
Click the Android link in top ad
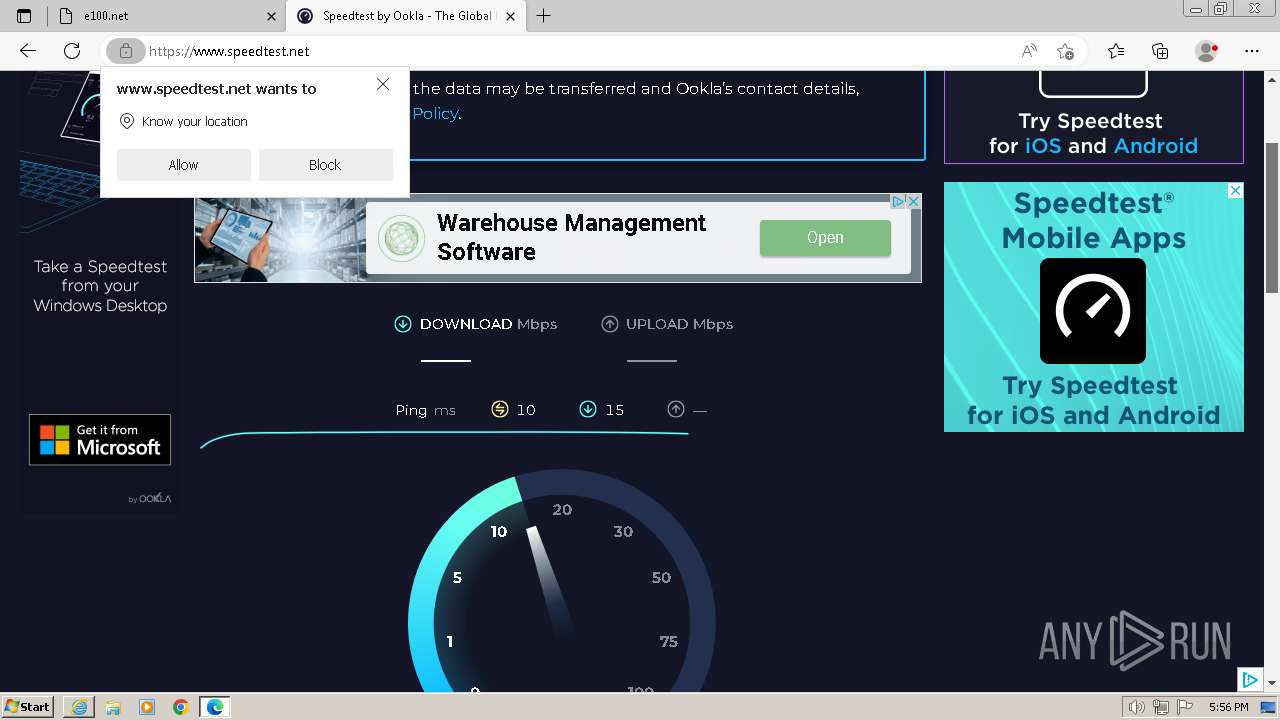point(1155,146)
